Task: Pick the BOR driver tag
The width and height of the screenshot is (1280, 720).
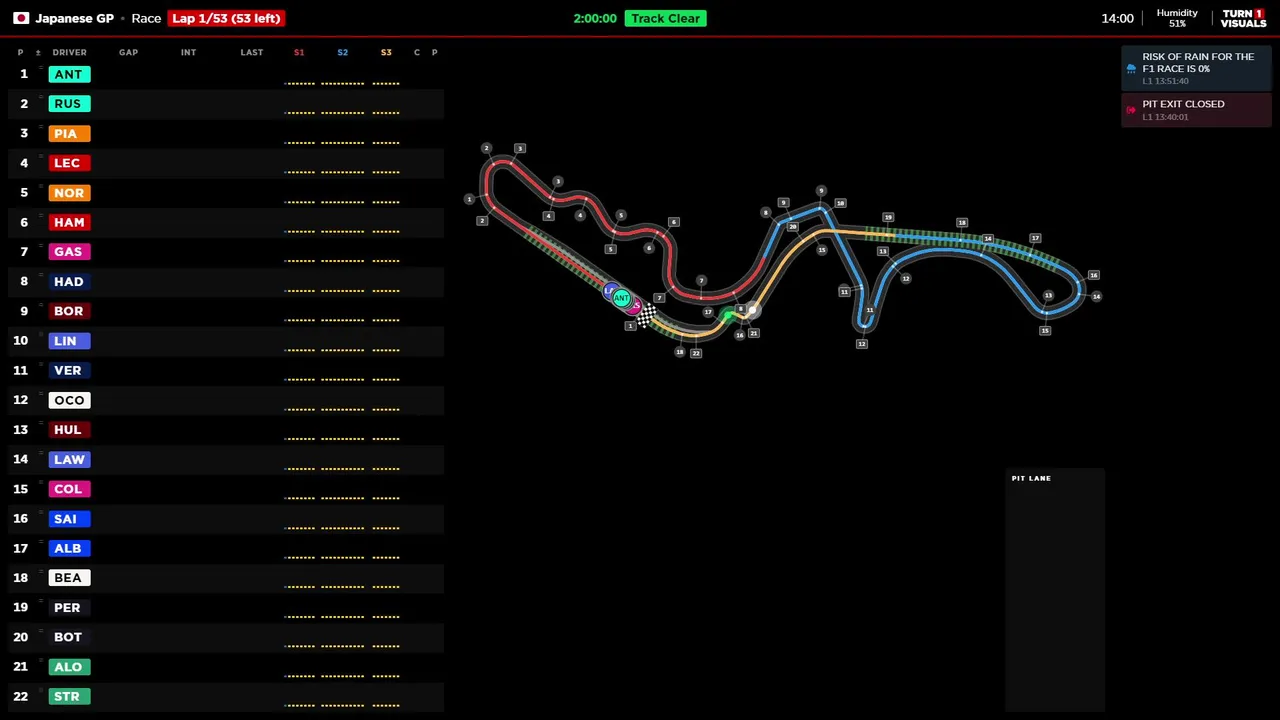Action: (x=69, y=311)
